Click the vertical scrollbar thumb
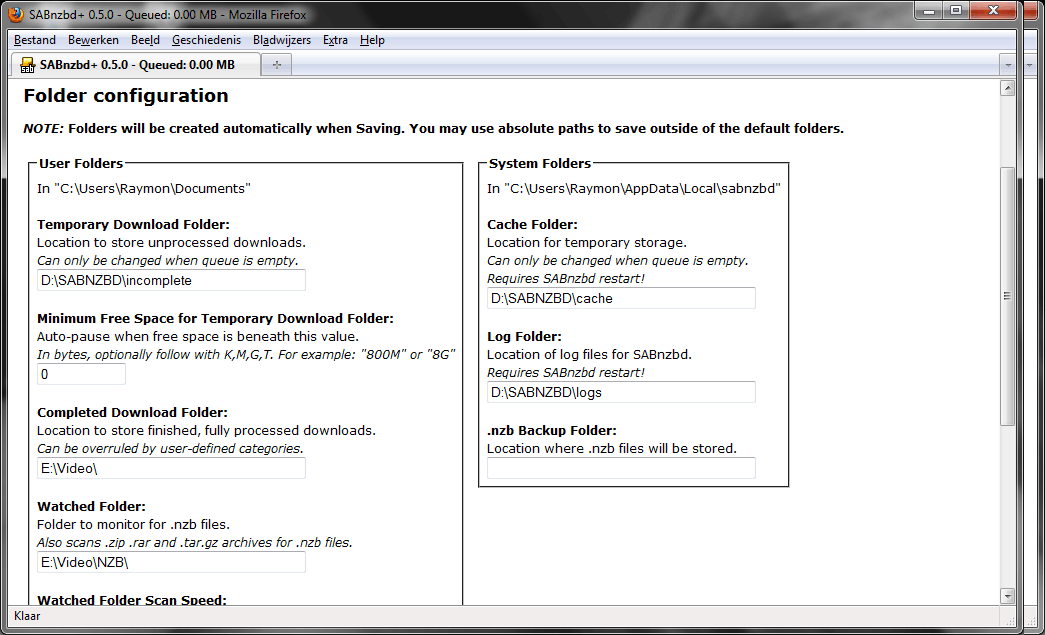The height and width of the screenshot is (635, 1045). (1008, 296)
